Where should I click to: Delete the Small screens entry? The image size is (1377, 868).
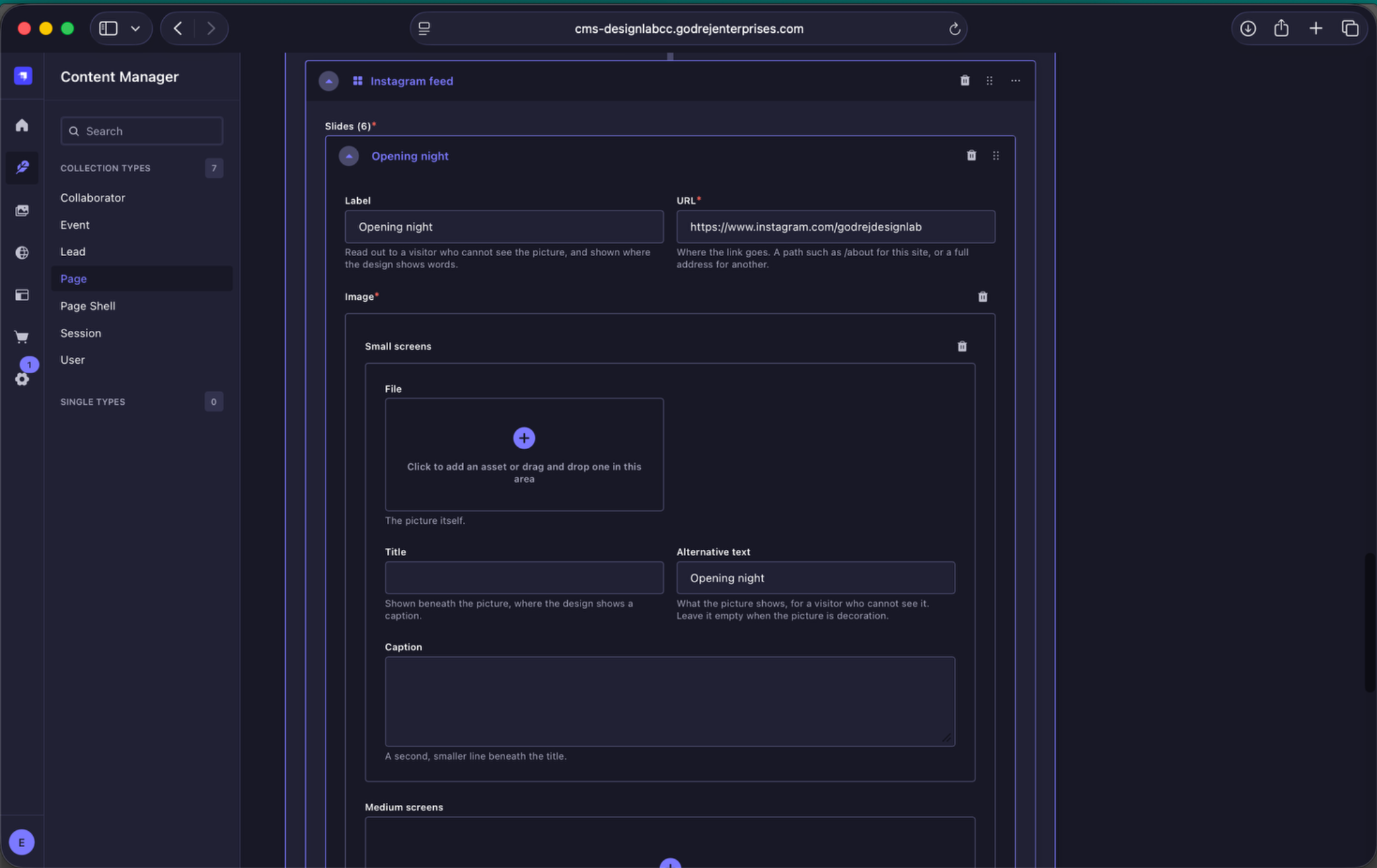(x=962, y=346)
